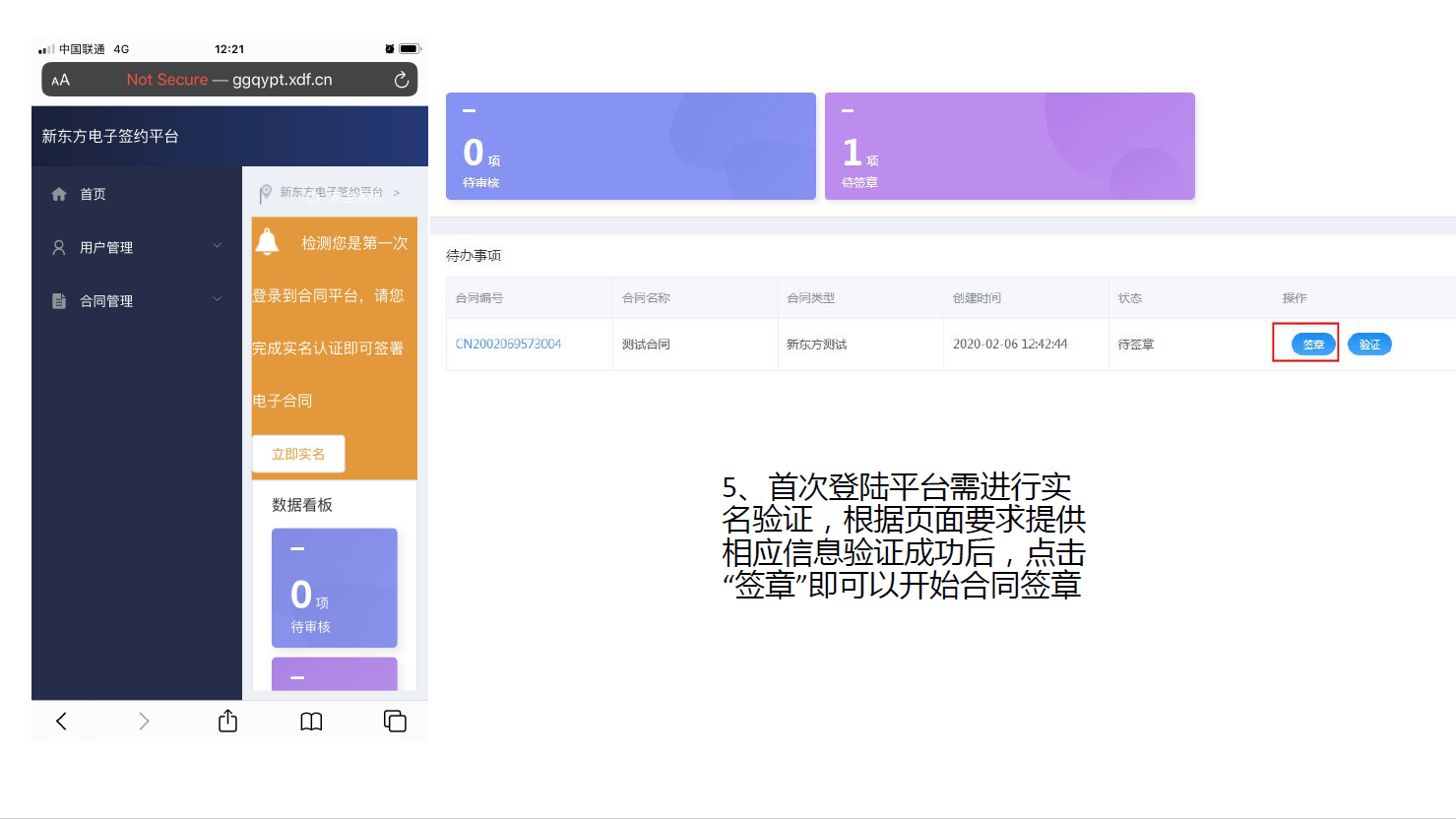Open the bookmarks book icon
The width and height of the screenshot is (1456, 819).
point(311,722)
